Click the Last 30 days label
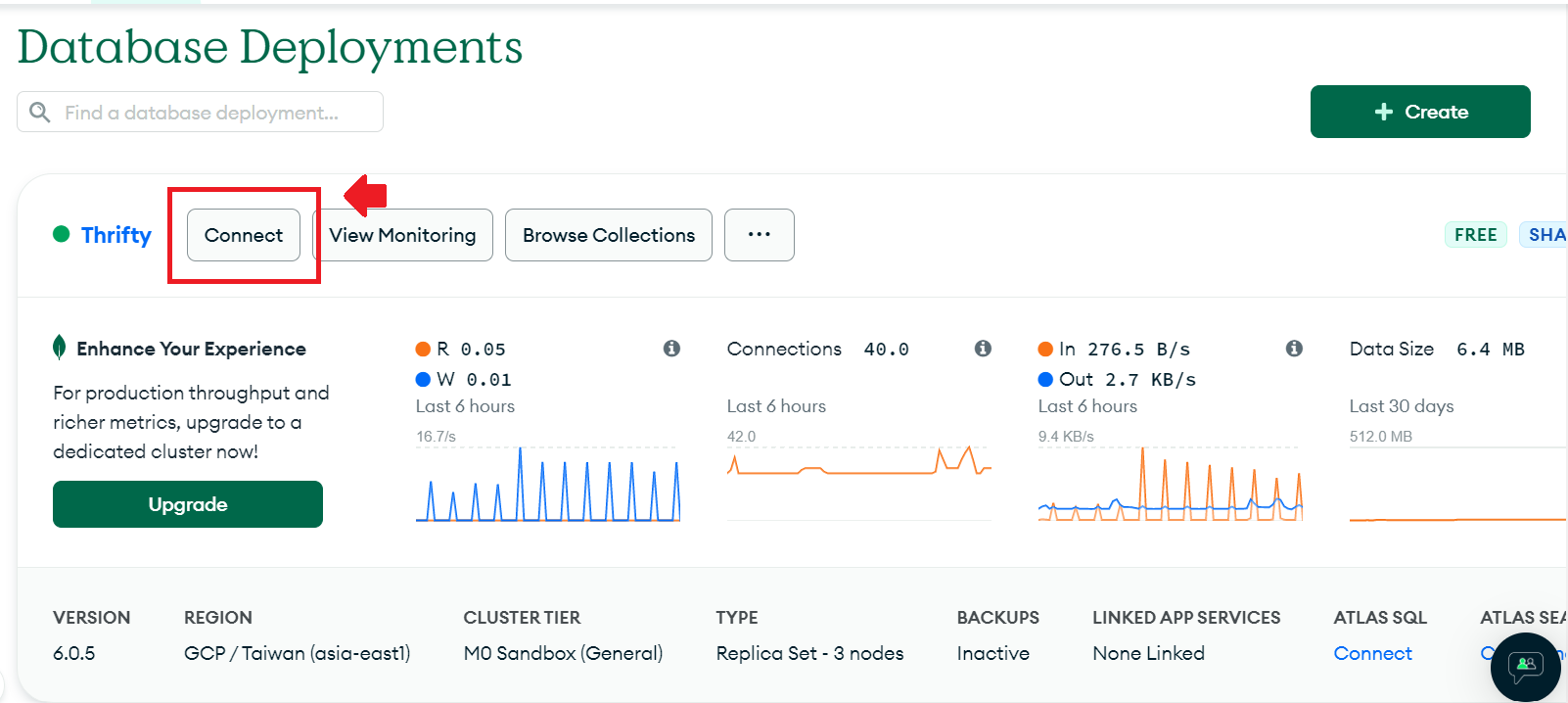 coord(1402,406)
